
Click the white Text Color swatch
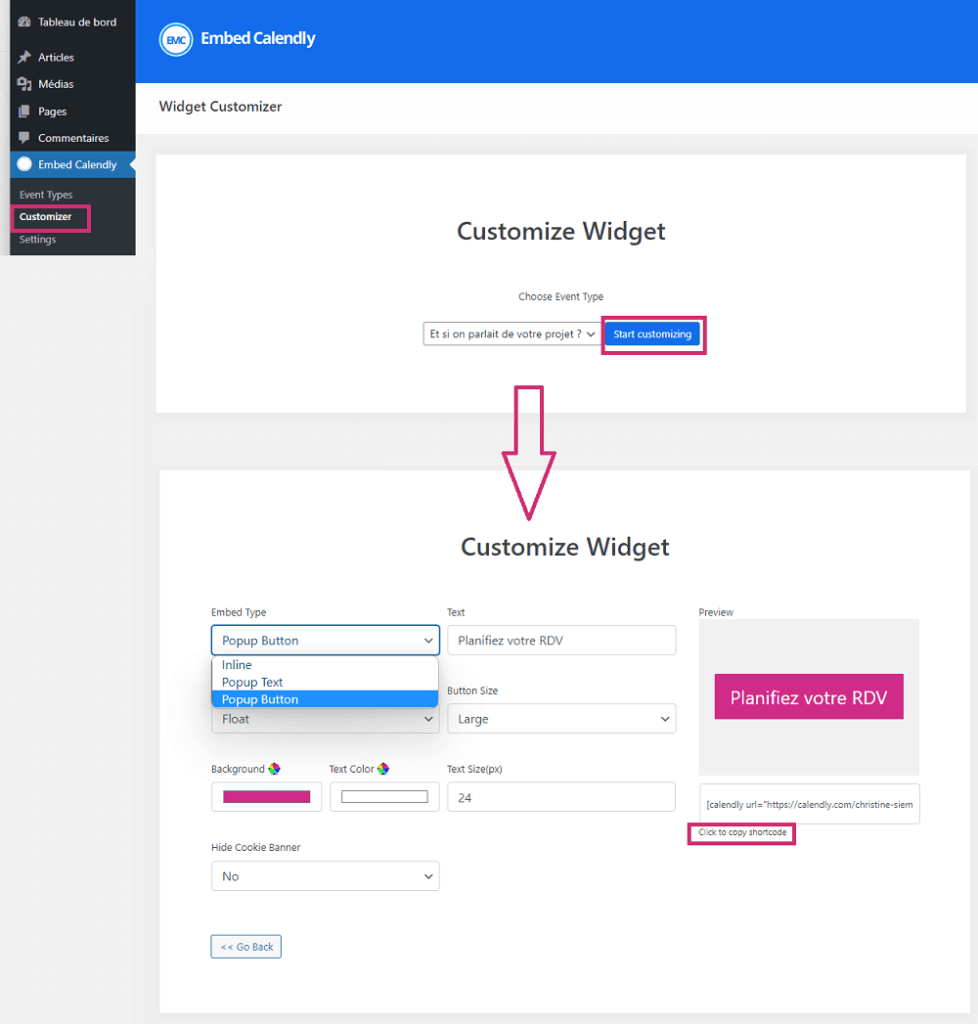coord(385,797)
